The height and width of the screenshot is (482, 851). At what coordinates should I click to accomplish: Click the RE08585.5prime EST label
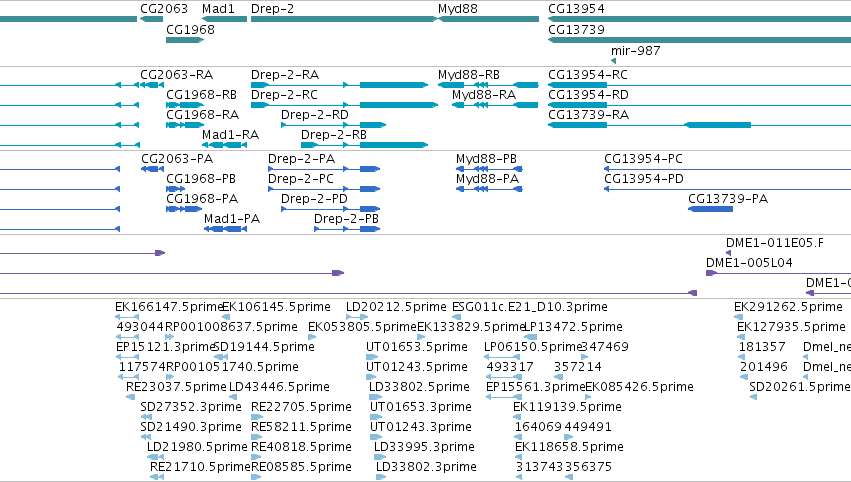[301, 468]
